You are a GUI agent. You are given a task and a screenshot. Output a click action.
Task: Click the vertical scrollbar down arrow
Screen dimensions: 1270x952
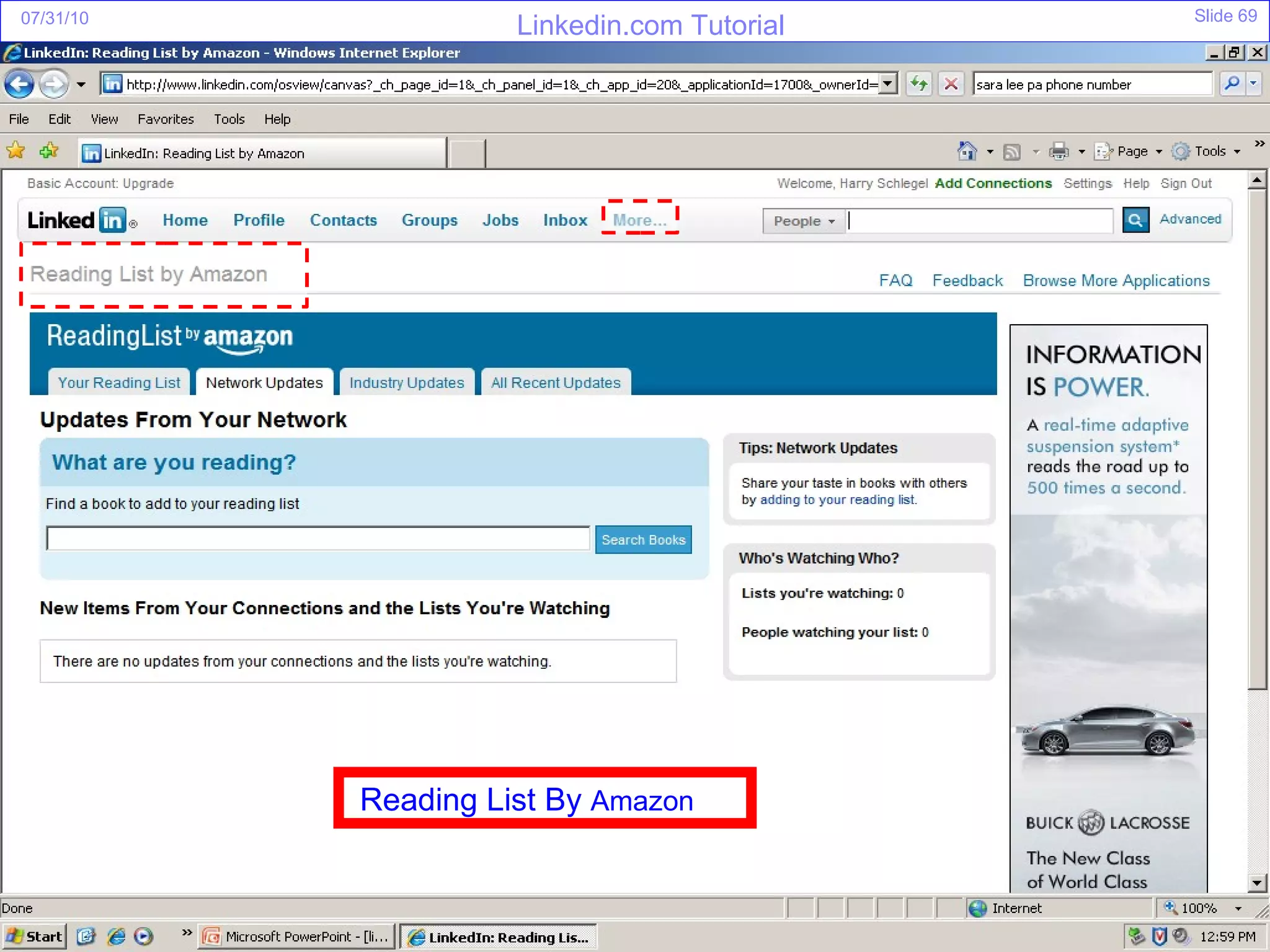[x=1256, y=883]
